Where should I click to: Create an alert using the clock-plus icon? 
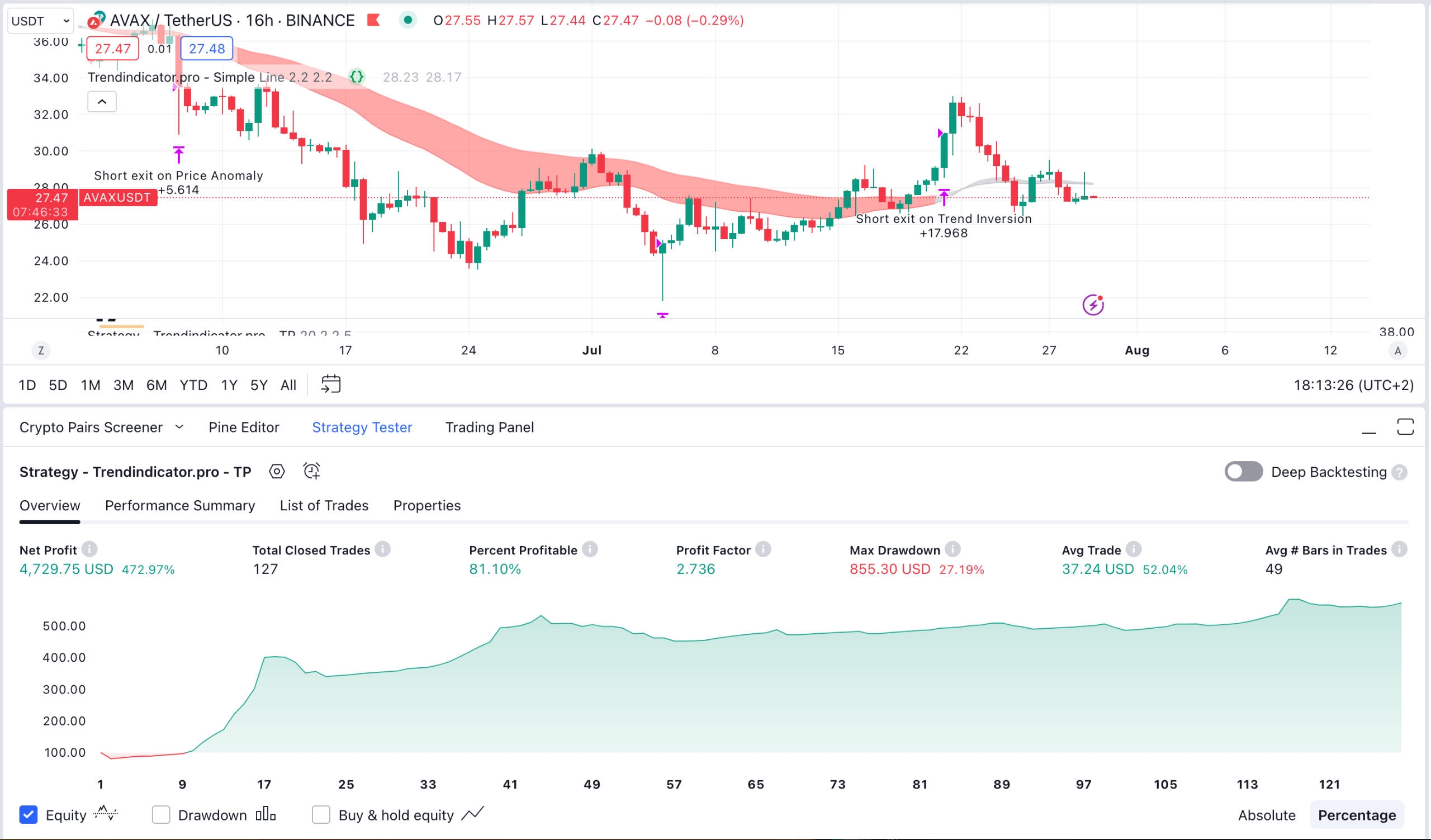[x=311, y=471]
